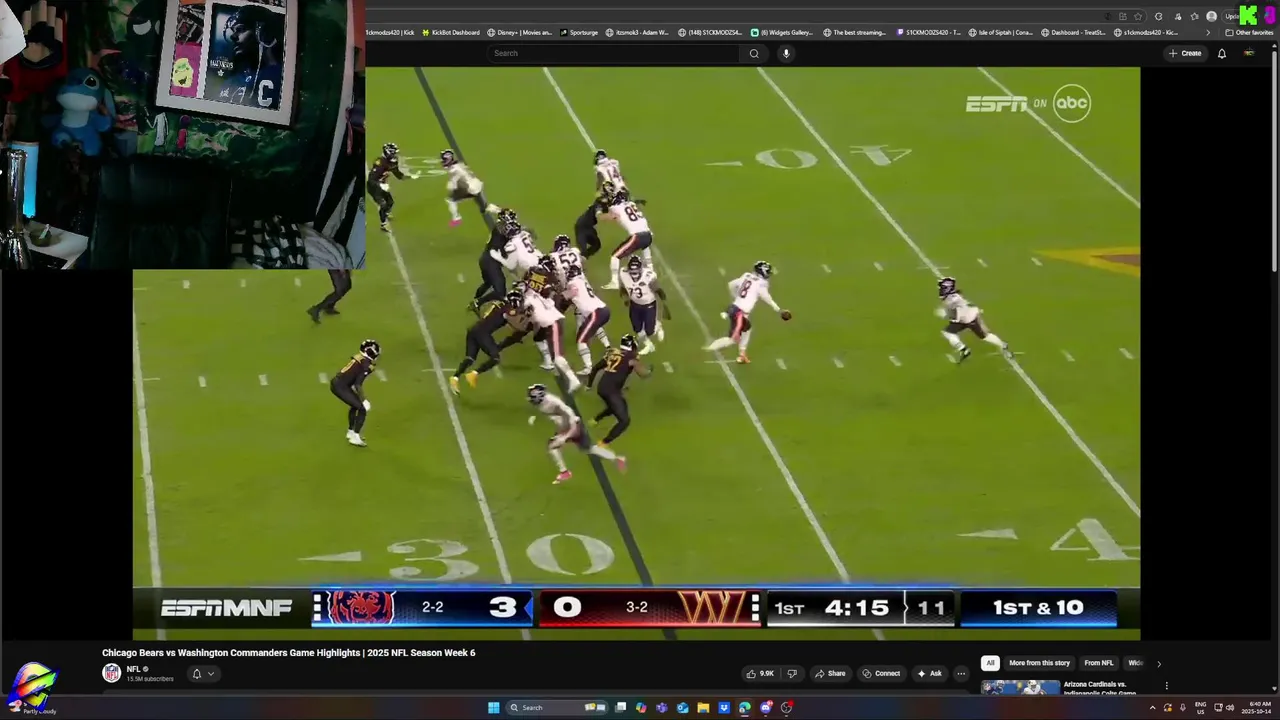Click the red-badged circular taskbar app

tap(787, 707)
